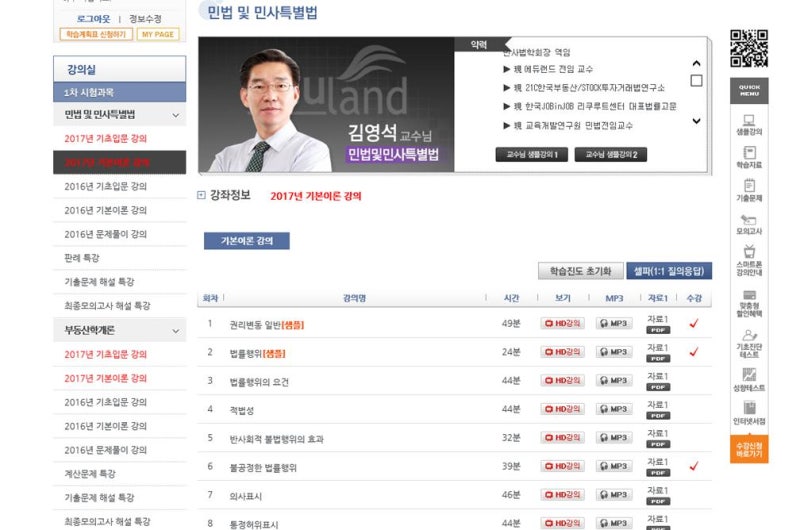Download MP3 for lecture 8 통정허위표시

pyautogui.click(x=614, y=523)
